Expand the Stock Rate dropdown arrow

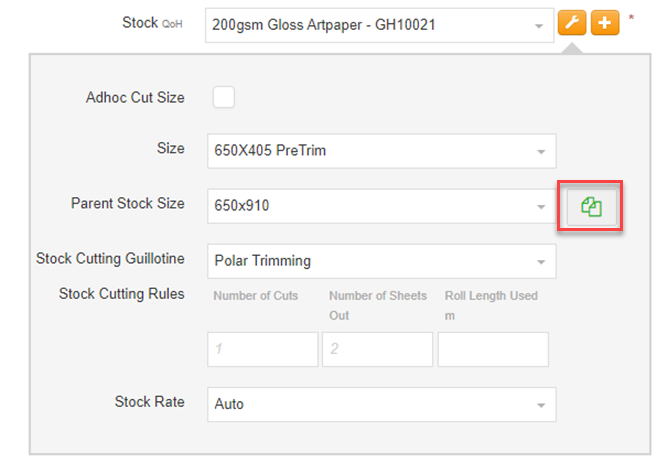click(540, 405)
